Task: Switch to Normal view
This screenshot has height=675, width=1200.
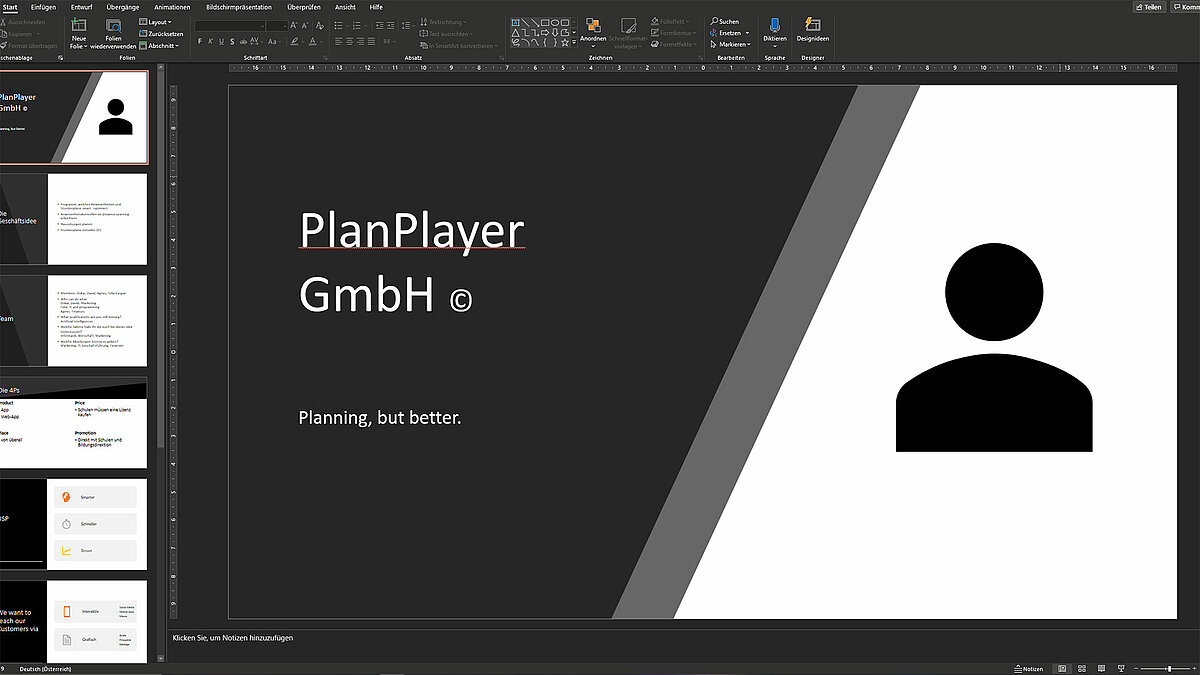Action: tap(1062, 668)
